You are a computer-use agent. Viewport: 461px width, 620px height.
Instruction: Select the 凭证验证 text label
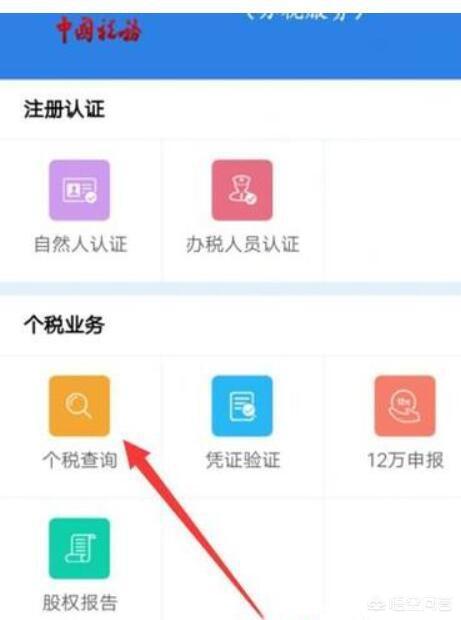click(x=243, y=460)
